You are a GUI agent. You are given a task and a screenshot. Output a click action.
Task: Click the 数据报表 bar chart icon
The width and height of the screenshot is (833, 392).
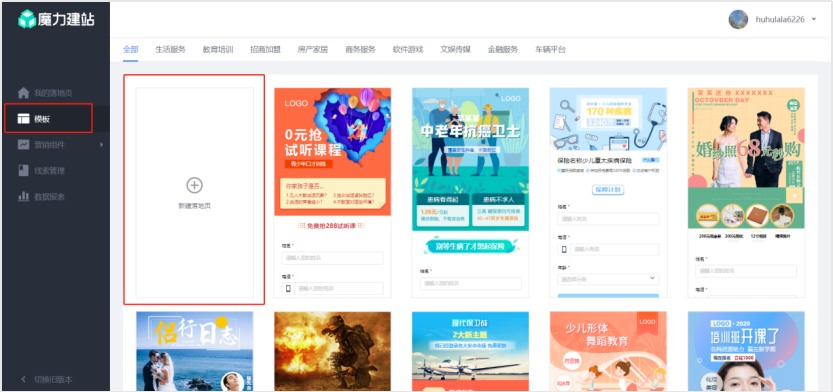coord(23,197)
